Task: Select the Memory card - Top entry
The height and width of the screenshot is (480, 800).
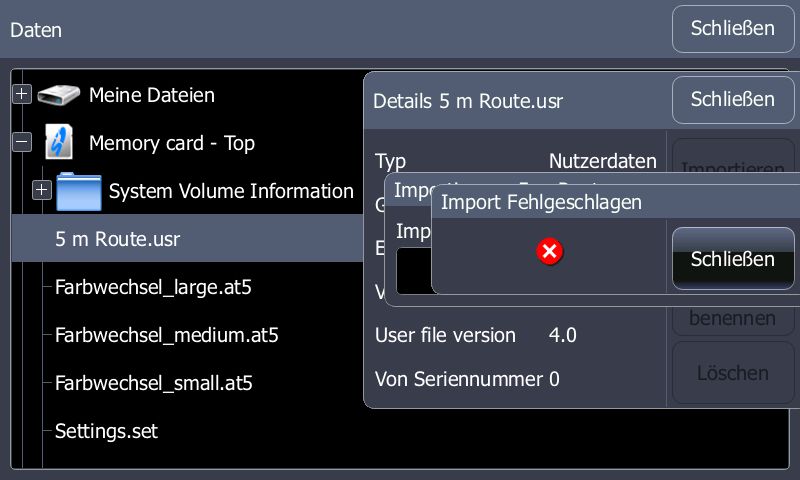Action: (172, 144)
